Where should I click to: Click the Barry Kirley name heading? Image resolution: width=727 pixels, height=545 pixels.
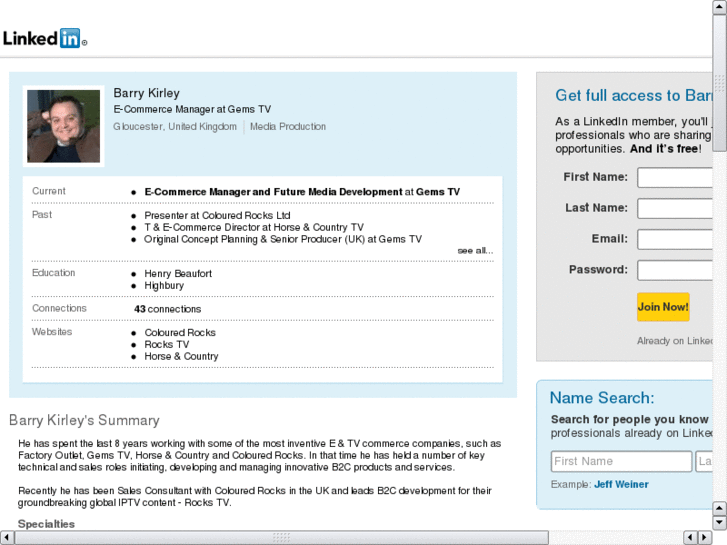coord(147,93)
